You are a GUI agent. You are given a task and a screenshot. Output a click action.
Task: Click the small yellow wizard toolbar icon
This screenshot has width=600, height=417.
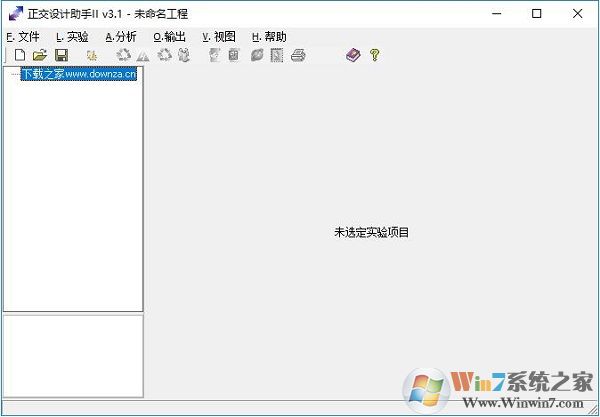91,56
